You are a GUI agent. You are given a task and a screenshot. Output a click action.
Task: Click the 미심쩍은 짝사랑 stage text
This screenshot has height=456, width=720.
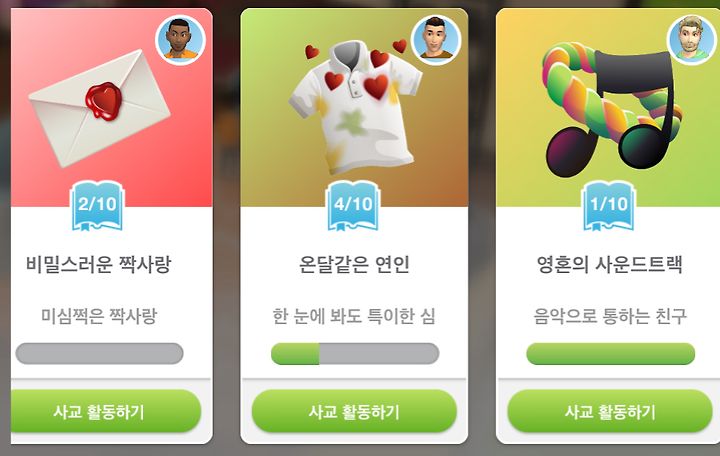pyautogui.click(x=99, y=316)
